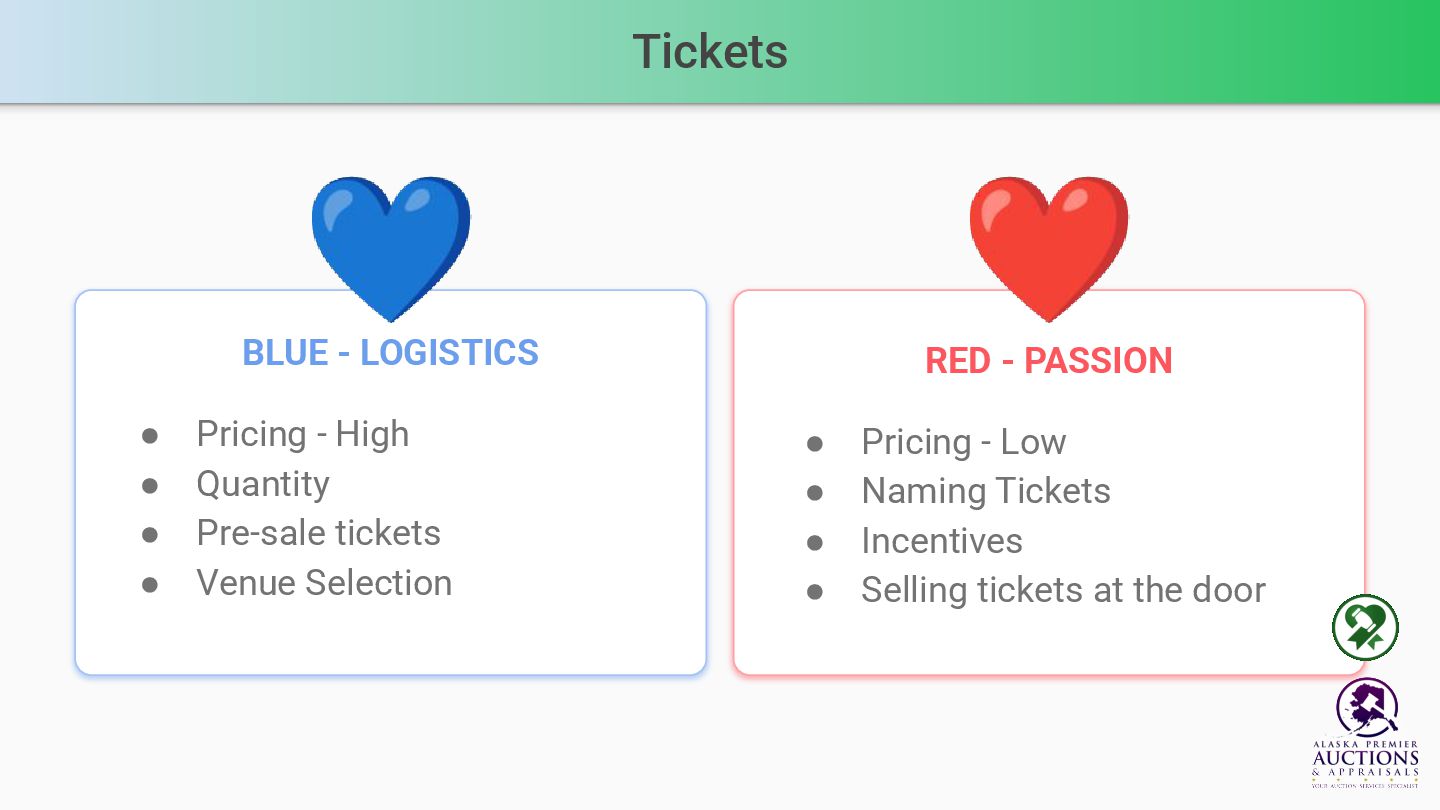
Task: Select the Incentives bullet item
Action: pyautogui.click(x=942, y=541)
